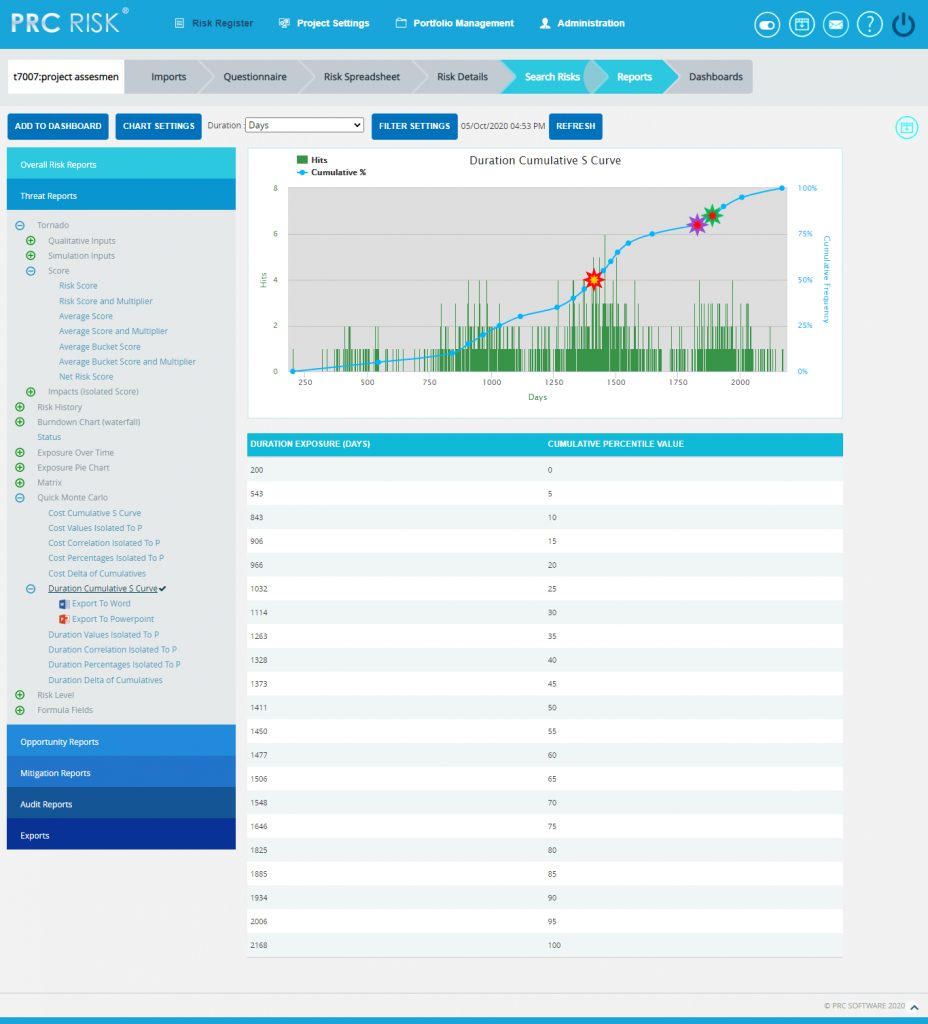Open the Exports section
This screenshot has width=928, height=1024.
121,835
